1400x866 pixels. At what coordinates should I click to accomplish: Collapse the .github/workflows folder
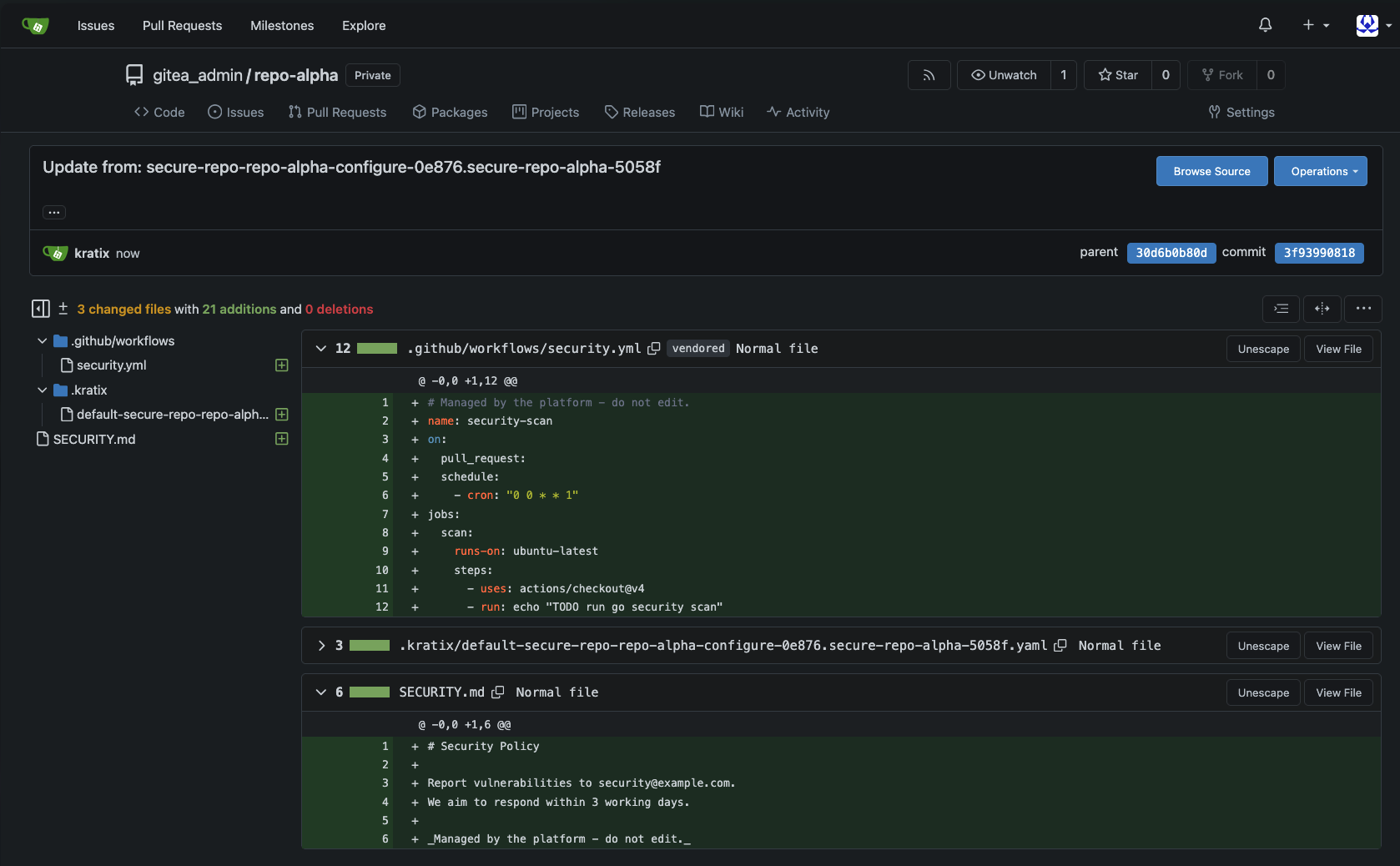(x=42, y=340)
